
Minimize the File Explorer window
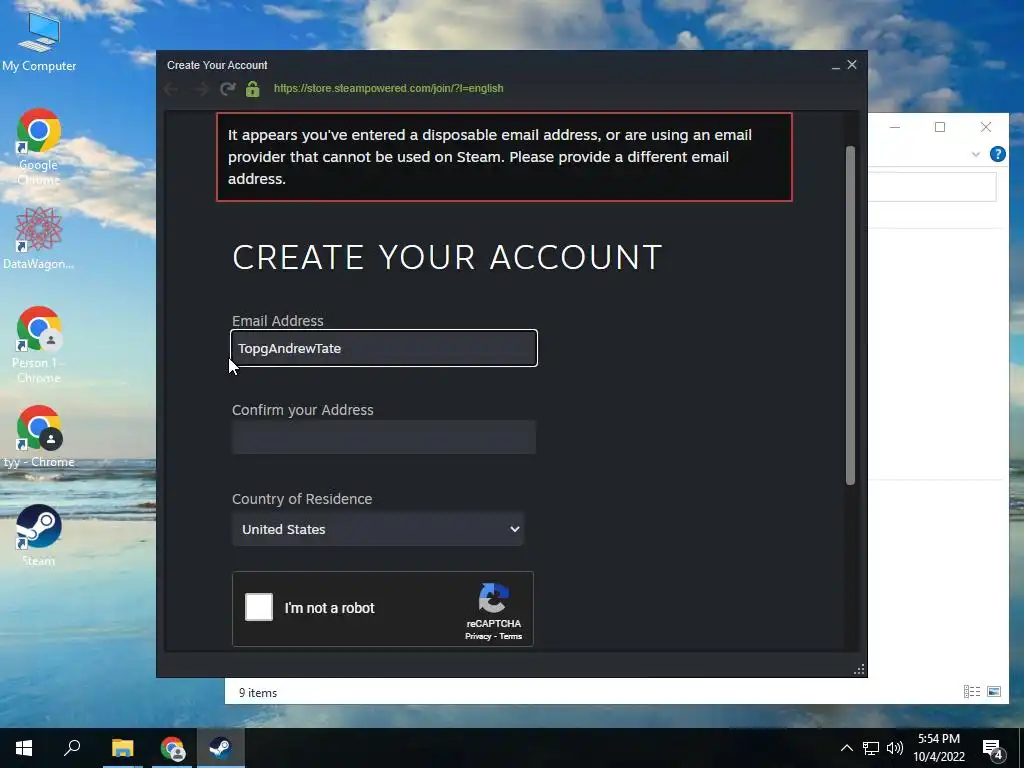pos(895,127)
